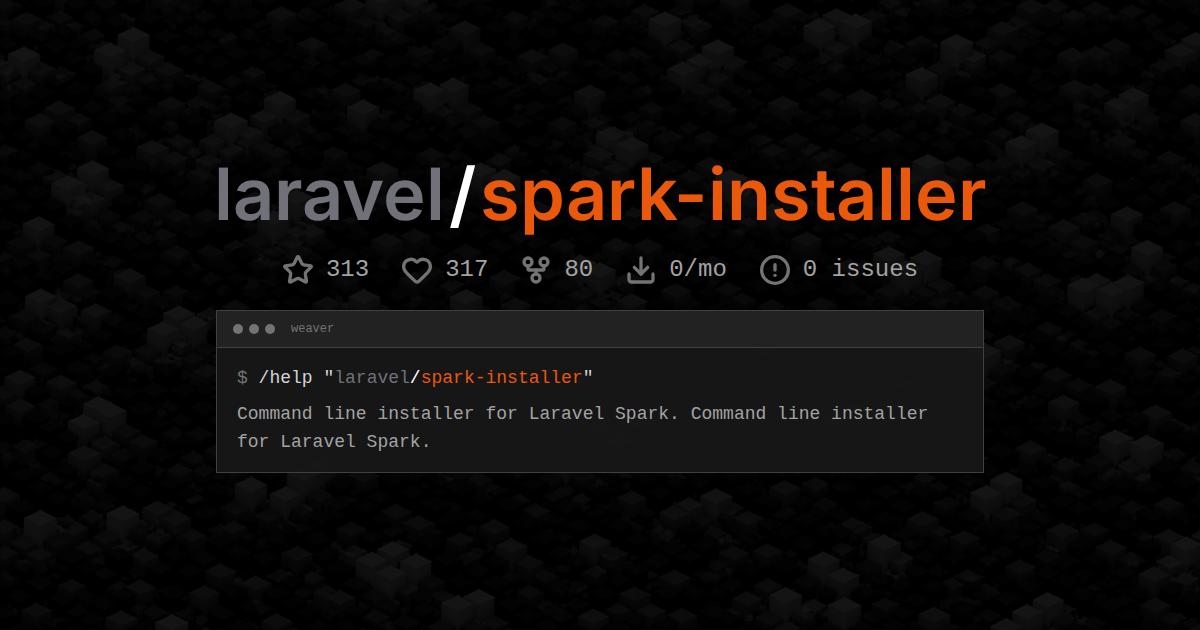
Task: Open the spark-installer repository title
Action: pyautogui.click(x=733, y=195)
